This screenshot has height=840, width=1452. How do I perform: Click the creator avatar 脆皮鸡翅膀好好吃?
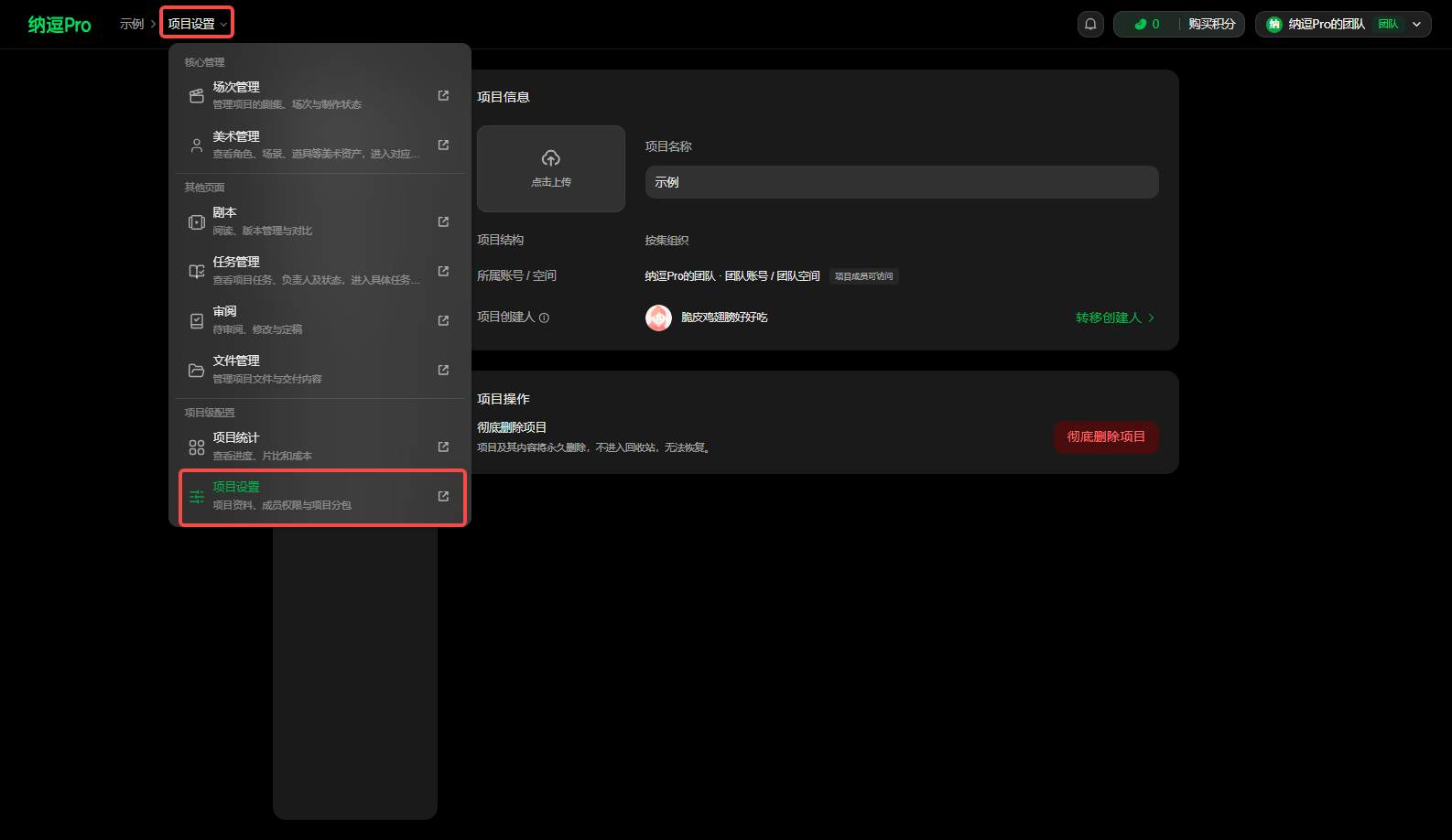click(658, 318)
